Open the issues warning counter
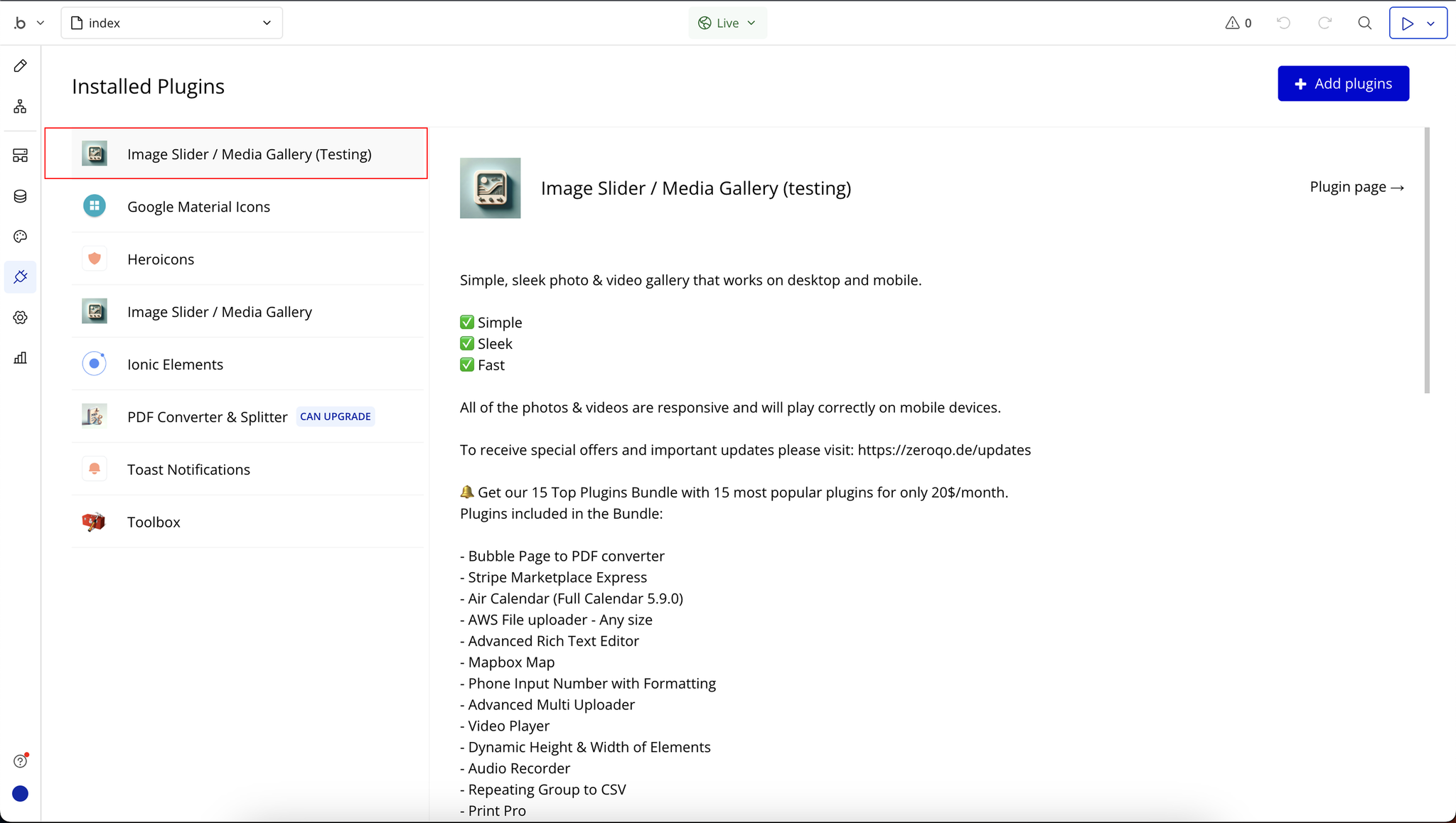The image size is (1456, 823). [x=1238, y=23]
